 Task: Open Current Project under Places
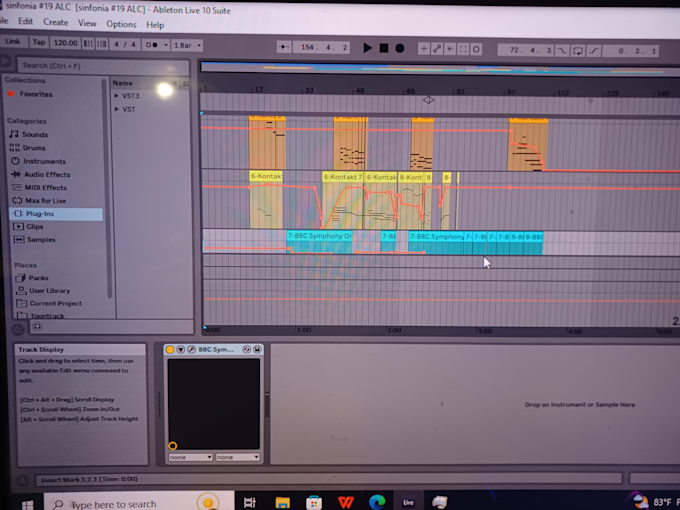(56, 303)
